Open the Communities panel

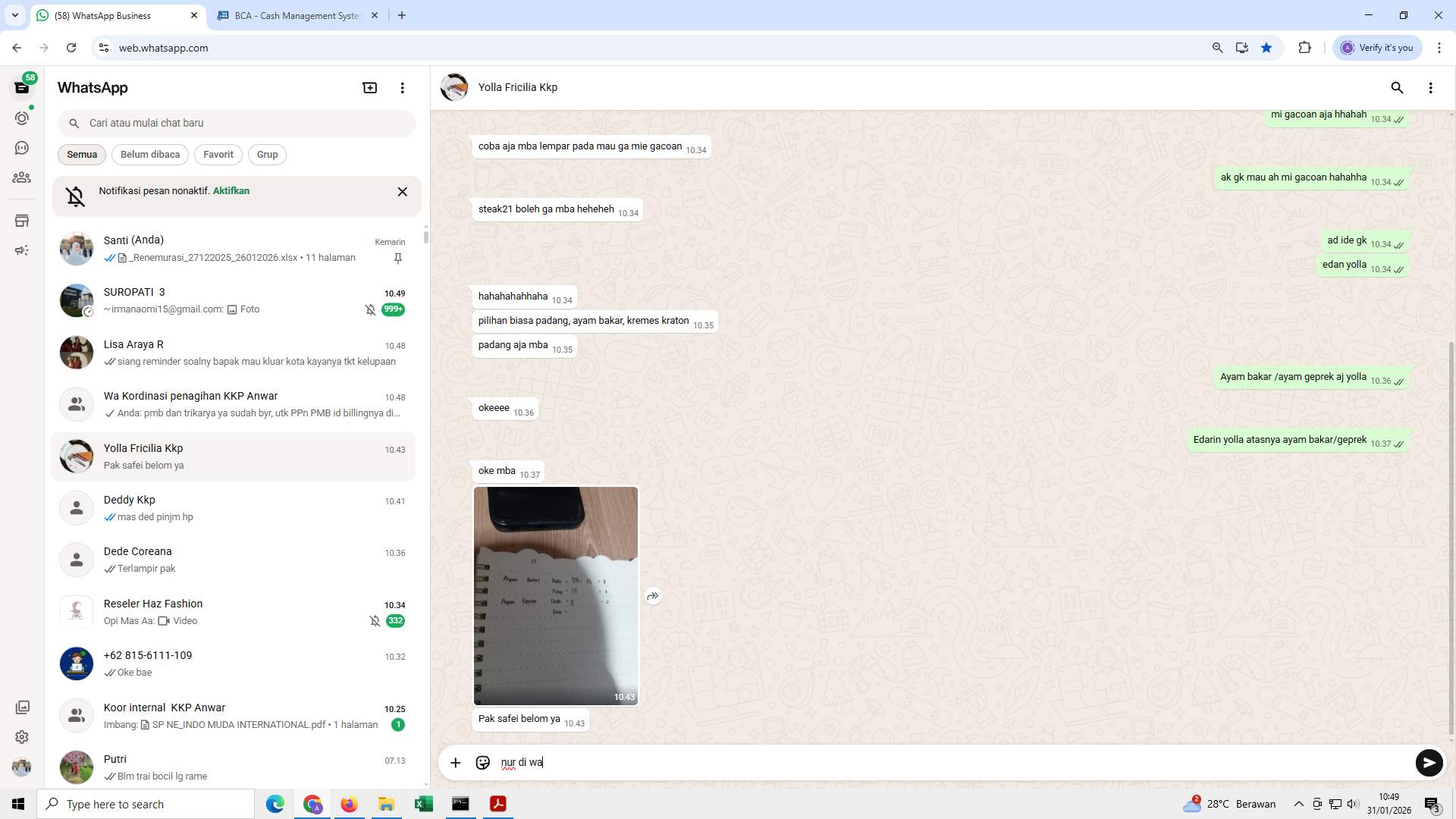point(22,177)
